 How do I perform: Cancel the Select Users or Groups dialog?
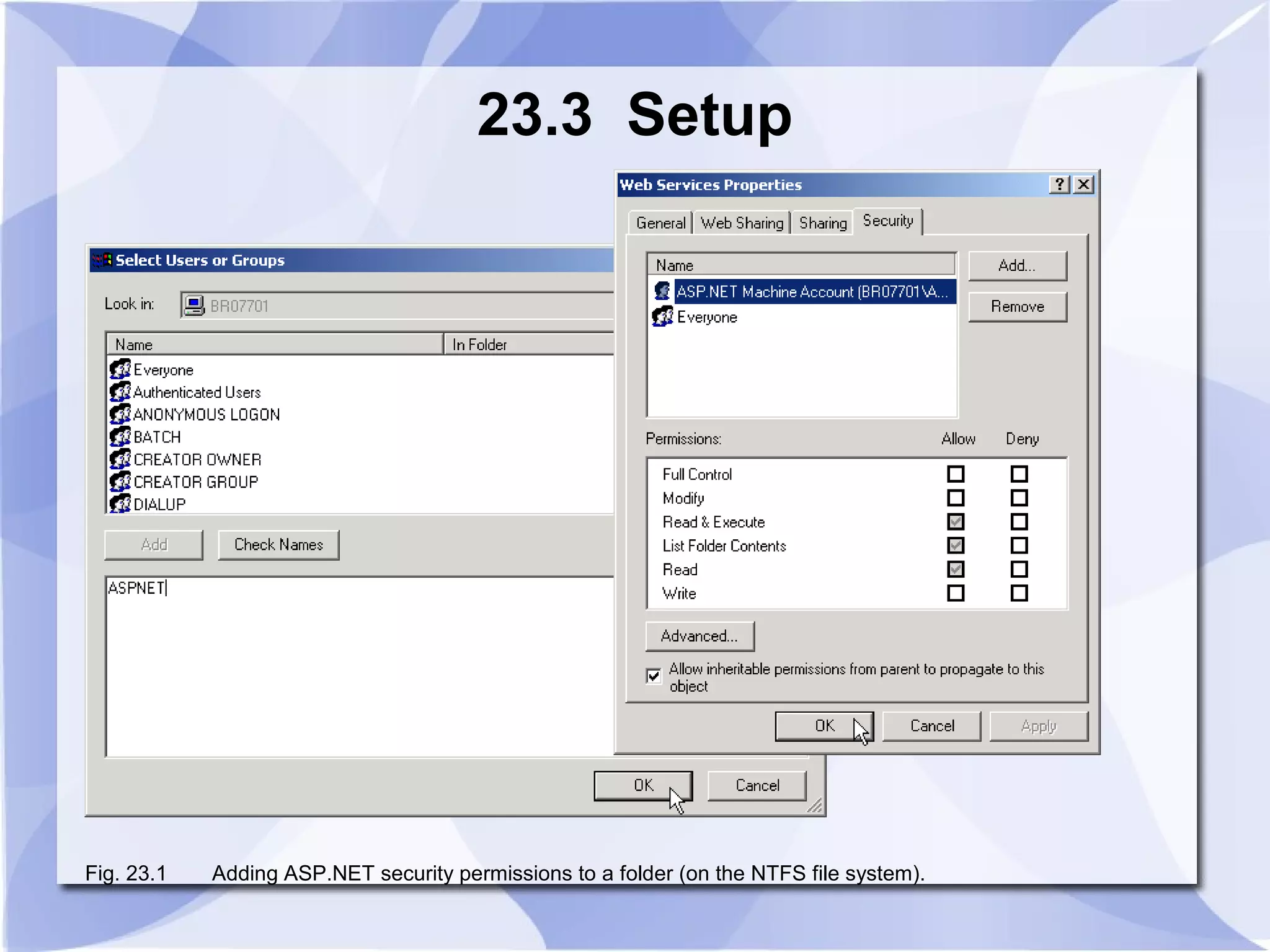pos(757,785)
